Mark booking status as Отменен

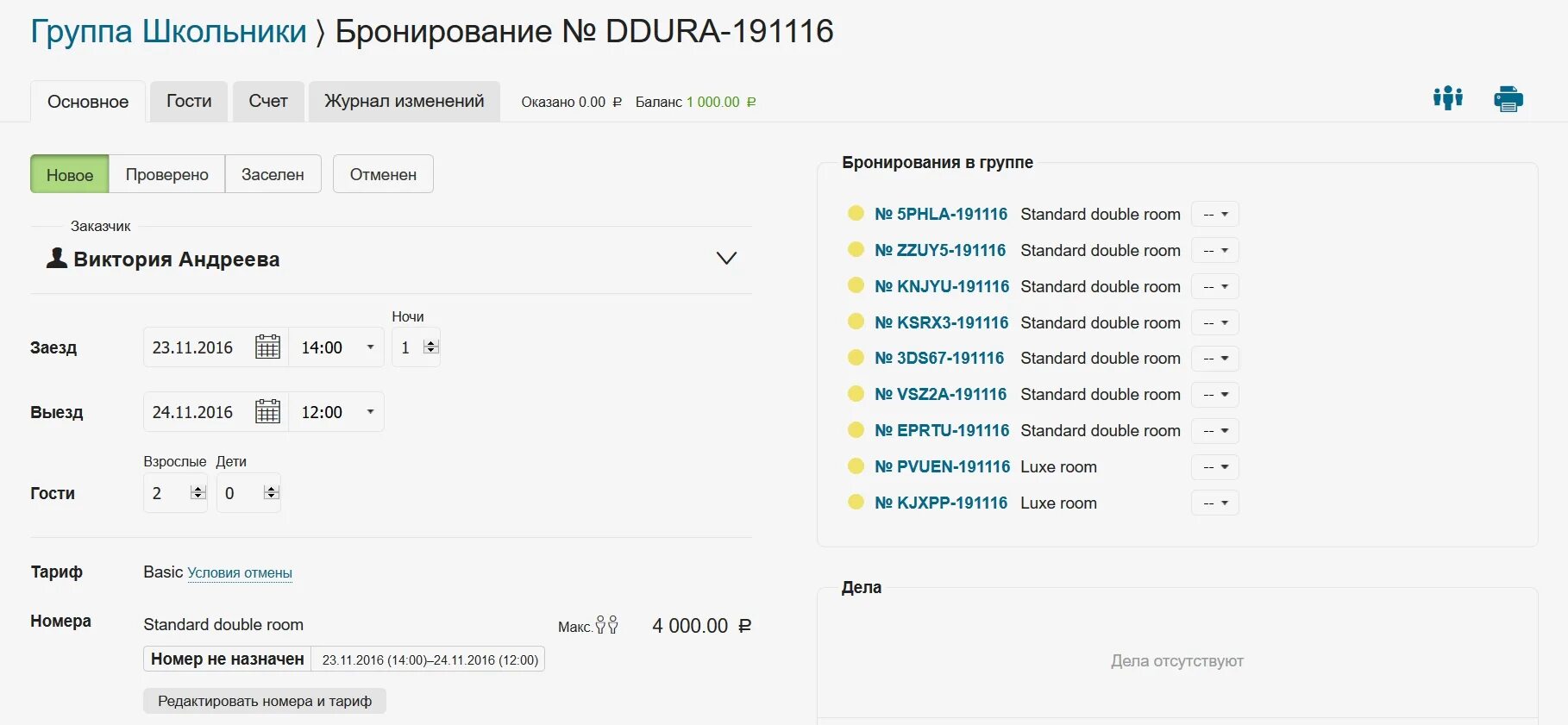point(383,174)
